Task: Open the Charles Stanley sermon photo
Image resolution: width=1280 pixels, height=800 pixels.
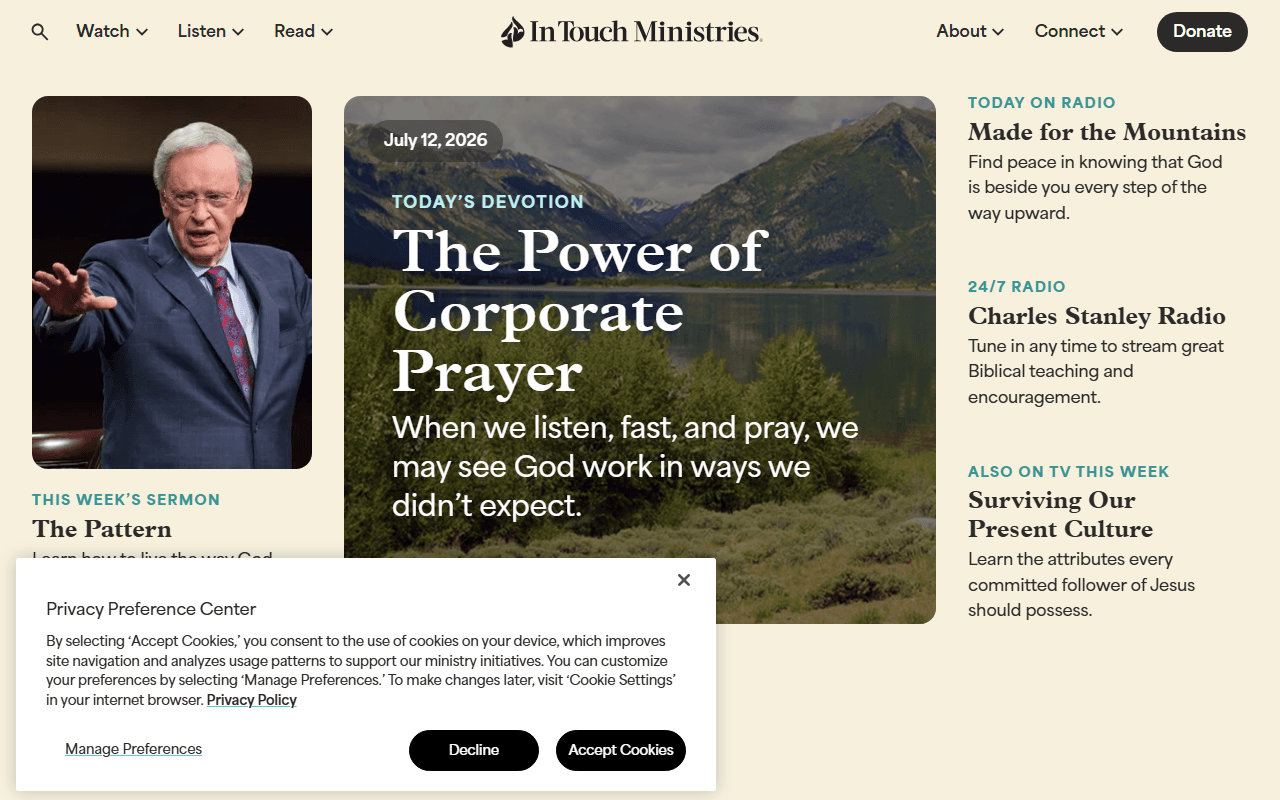Action: (x=172, y=282)
